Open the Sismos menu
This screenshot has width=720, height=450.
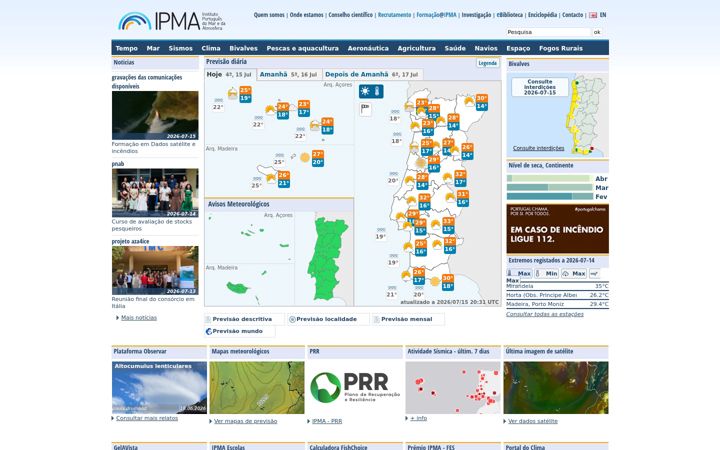tap(180, 48)
